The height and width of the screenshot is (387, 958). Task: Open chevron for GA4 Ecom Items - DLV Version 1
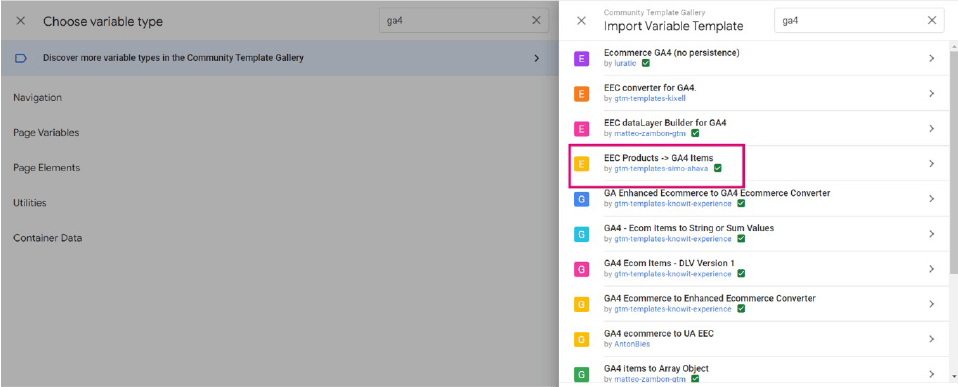[932, 268]
